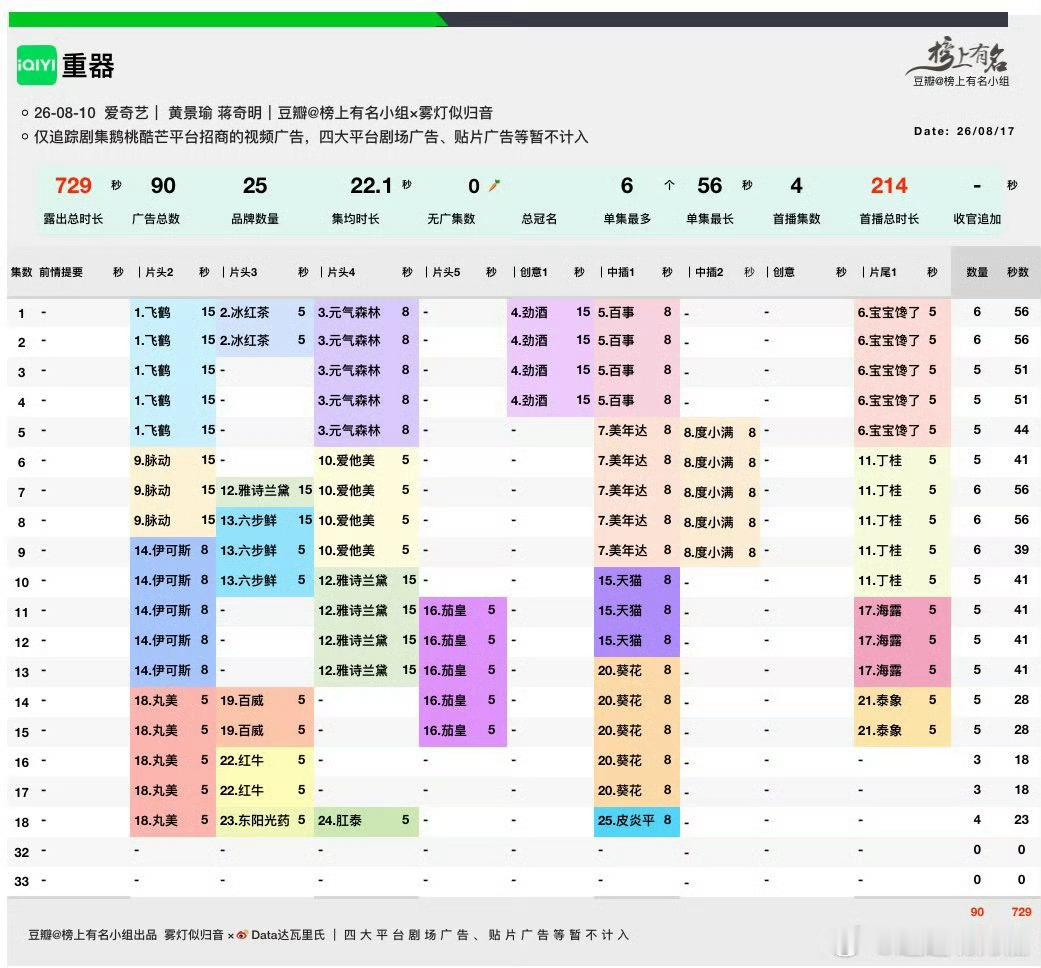Click the 广告总数 label
The image size is (1041, 968).
tap(155, 218)
